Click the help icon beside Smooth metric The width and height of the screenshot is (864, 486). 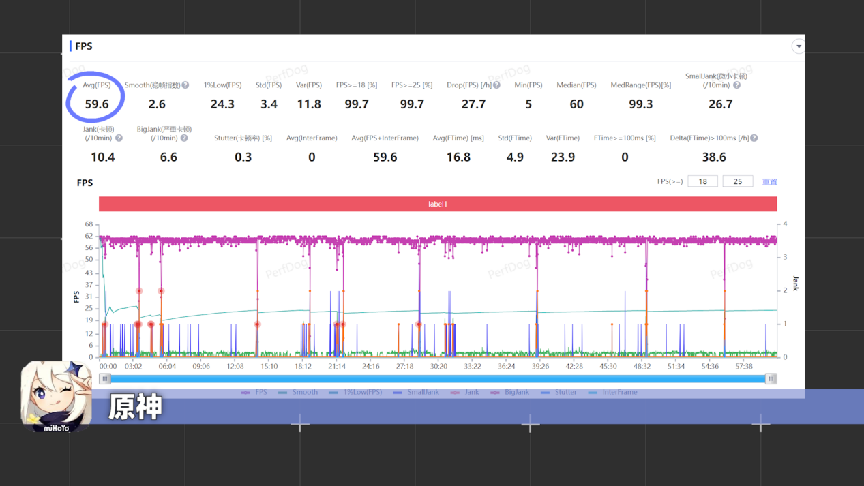186,85
